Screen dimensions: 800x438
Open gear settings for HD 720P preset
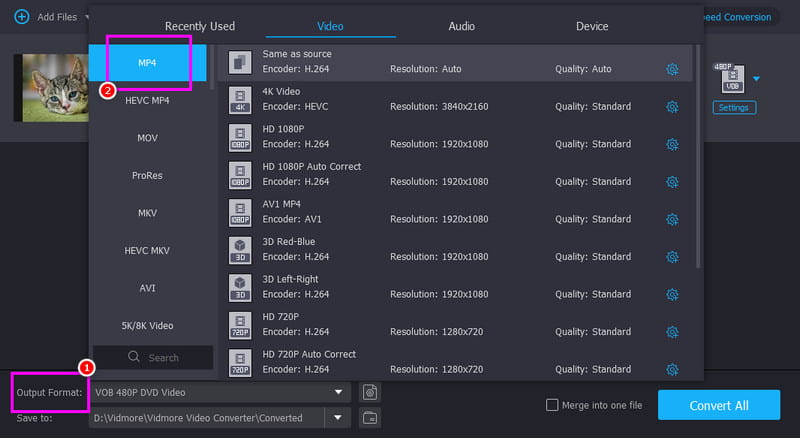pyautogui.click(x=672, y=332)
